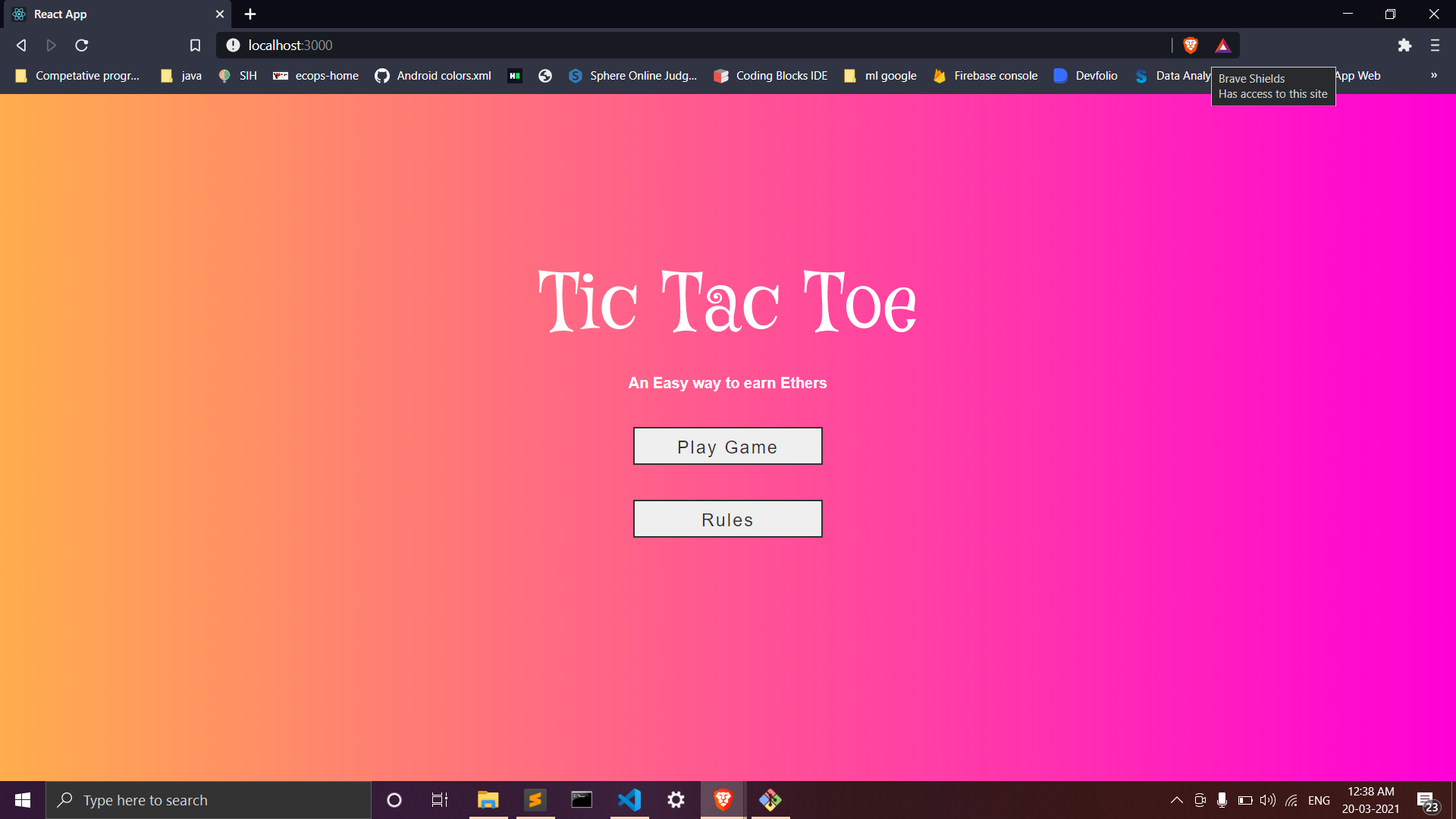Open Firebase console bookmark
The image size is (1456, 819).
point(986,75)
